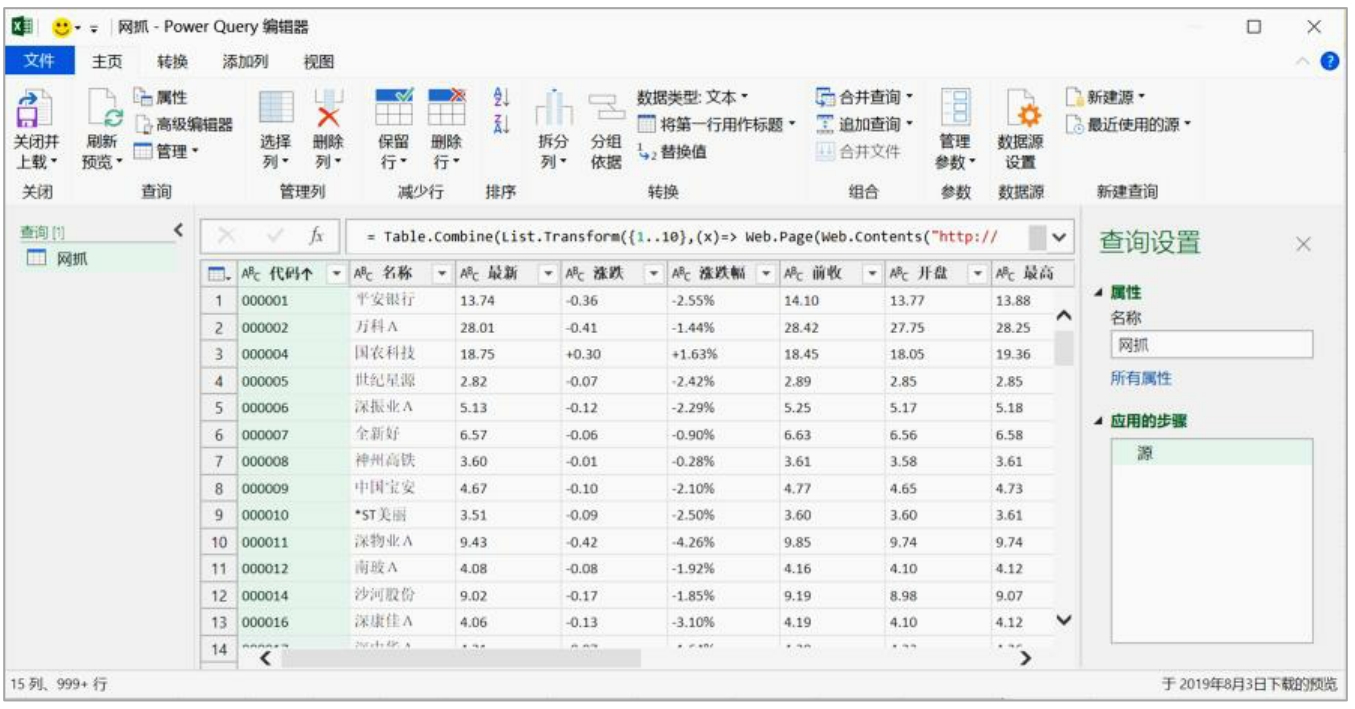This screenshot has width=1355, height=709.
Task: Select the cell *ST美丽
Action: click(401, 516)
